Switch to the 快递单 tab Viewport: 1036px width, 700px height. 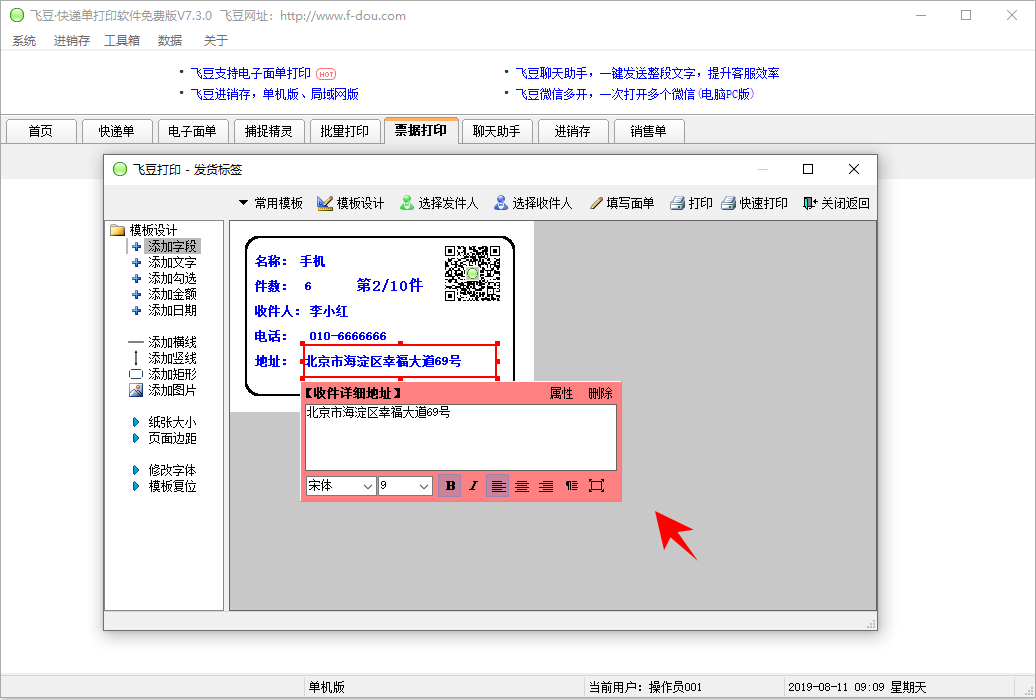[117, 131]
